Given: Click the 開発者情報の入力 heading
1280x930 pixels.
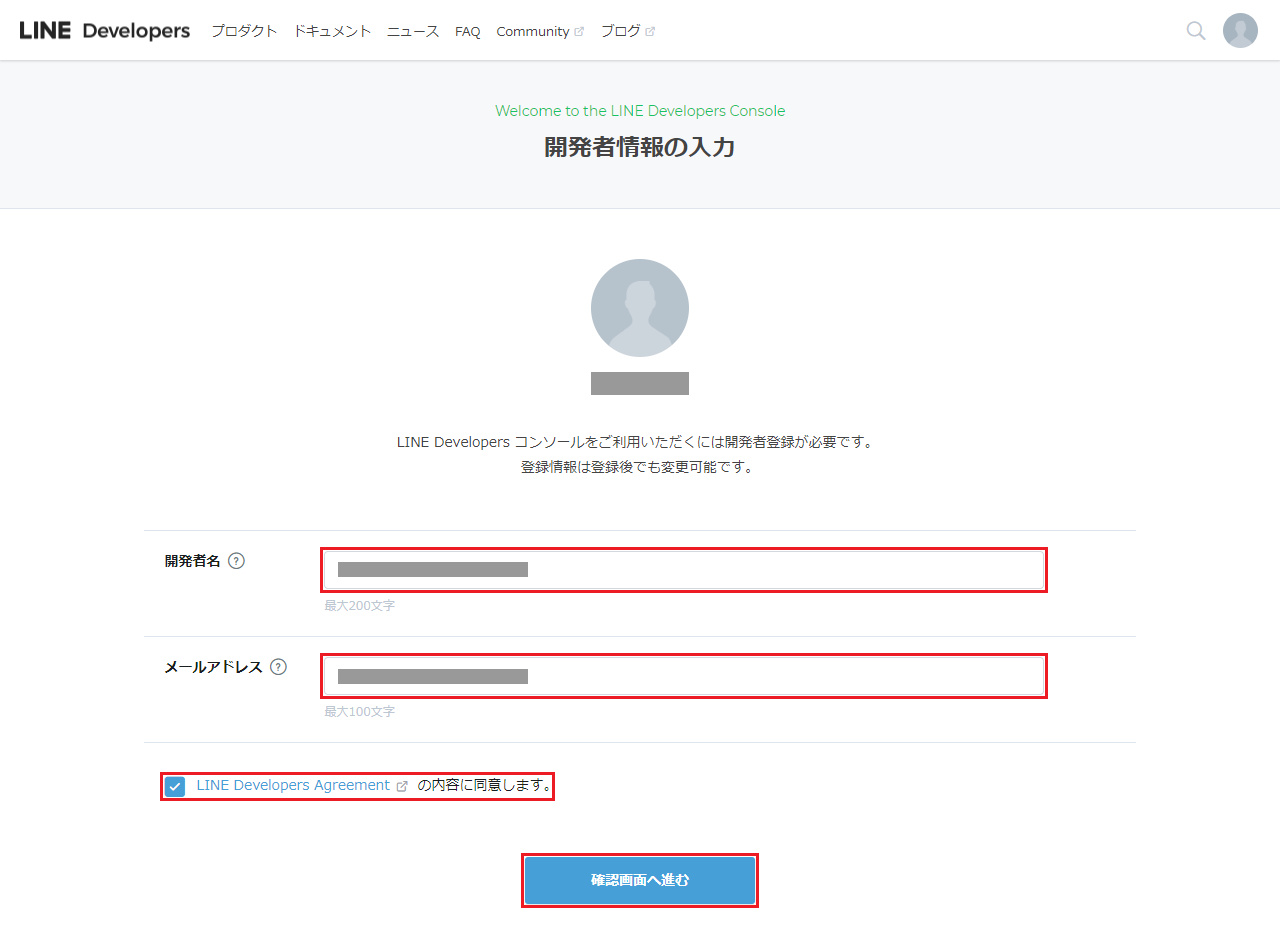Looking at the screenshot, I should click(x=640, y=147).
